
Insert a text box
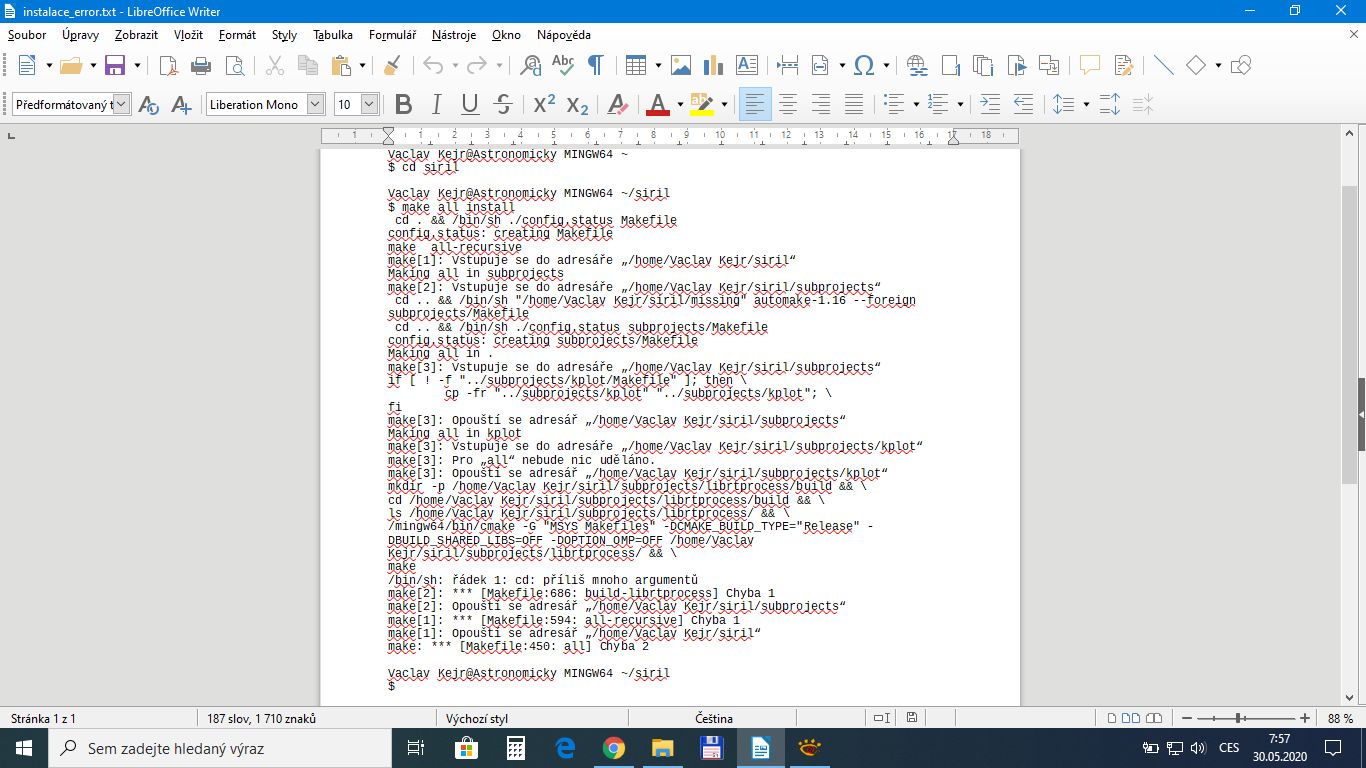point(747,66)
